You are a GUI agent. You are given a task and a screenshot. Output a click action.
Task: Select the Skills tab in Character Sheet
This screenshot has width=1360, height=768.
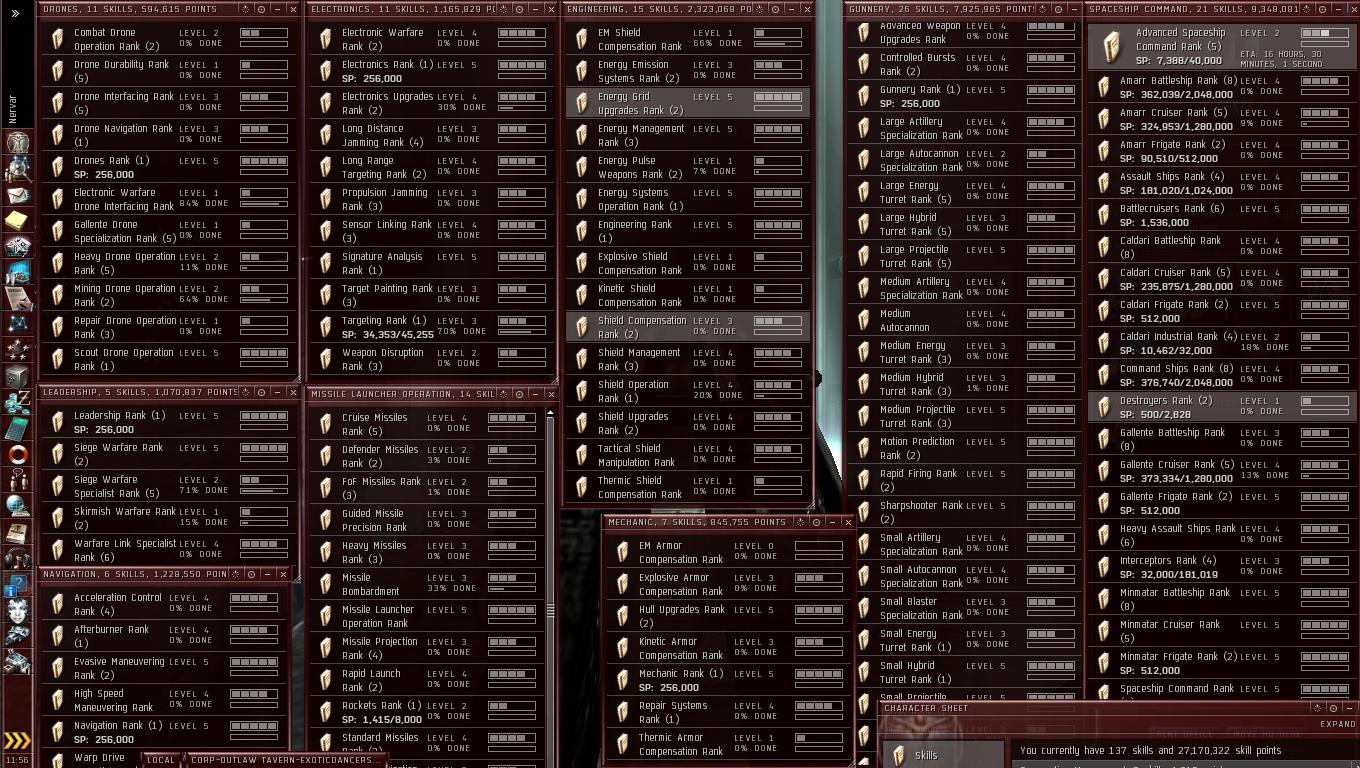tap(943, 755)
